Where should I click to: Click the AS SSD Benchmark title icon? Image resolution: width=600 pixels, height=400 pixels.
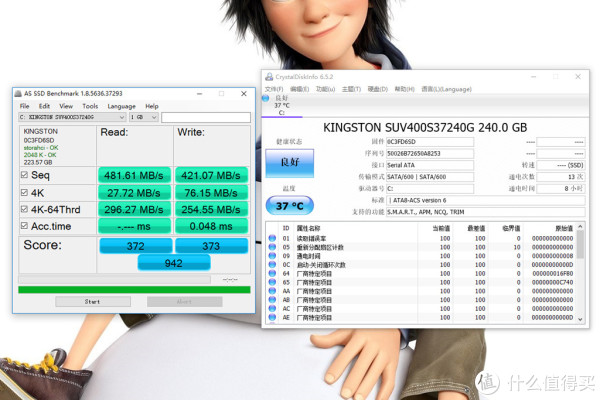pyautogui.click(x=18, y=93)
